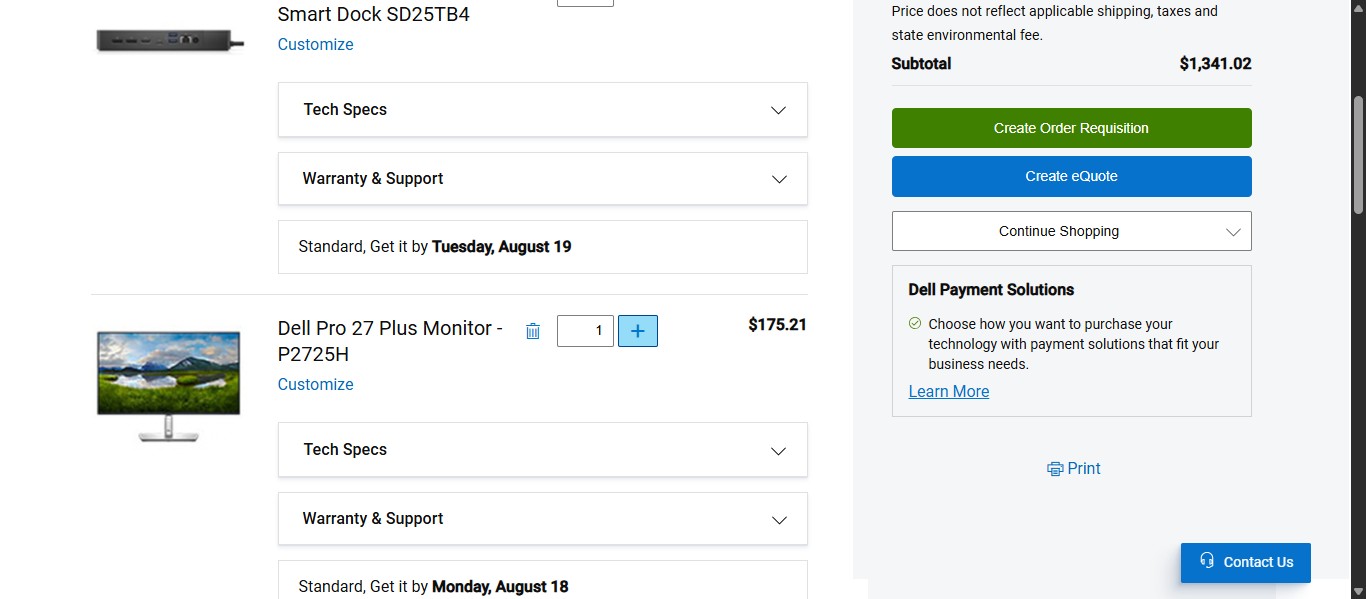This screenshot has width=1366, height=599.
Task: Click Create Order Requisition
Action: pos(1070,128)
